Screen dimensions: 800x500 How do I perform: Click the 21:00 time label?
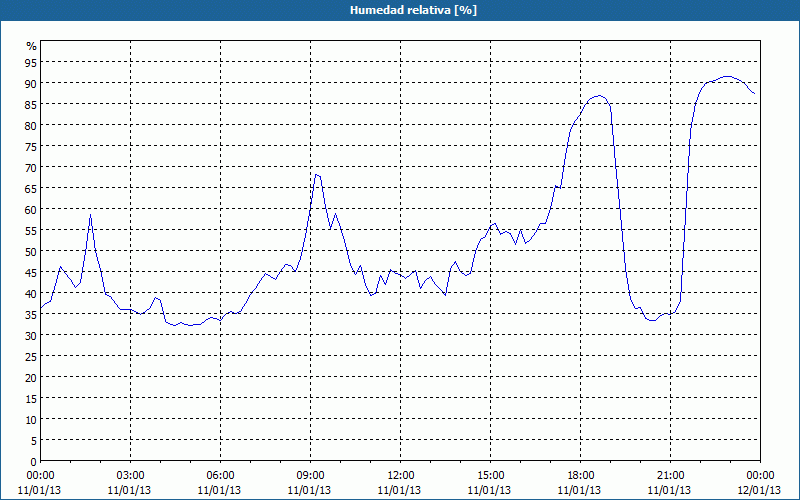(x=670, y=476)
